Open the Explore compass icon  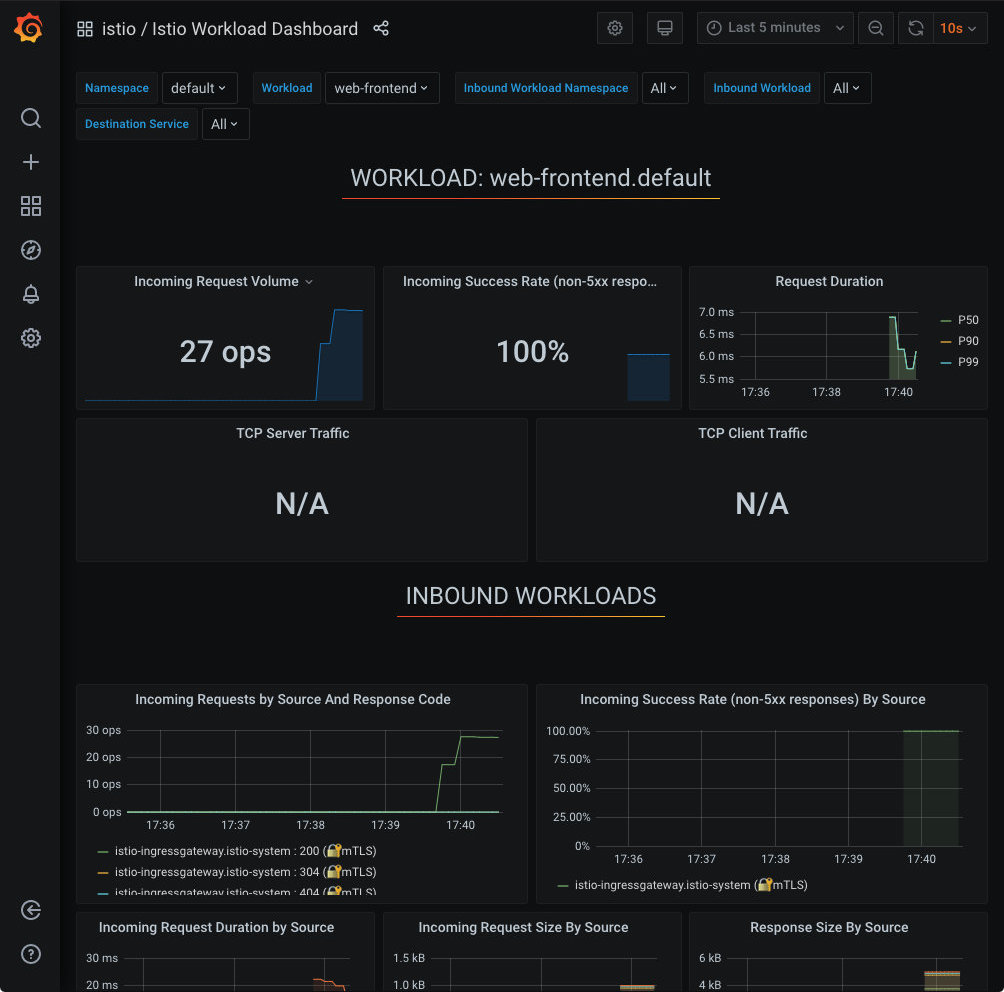(31, 250)
